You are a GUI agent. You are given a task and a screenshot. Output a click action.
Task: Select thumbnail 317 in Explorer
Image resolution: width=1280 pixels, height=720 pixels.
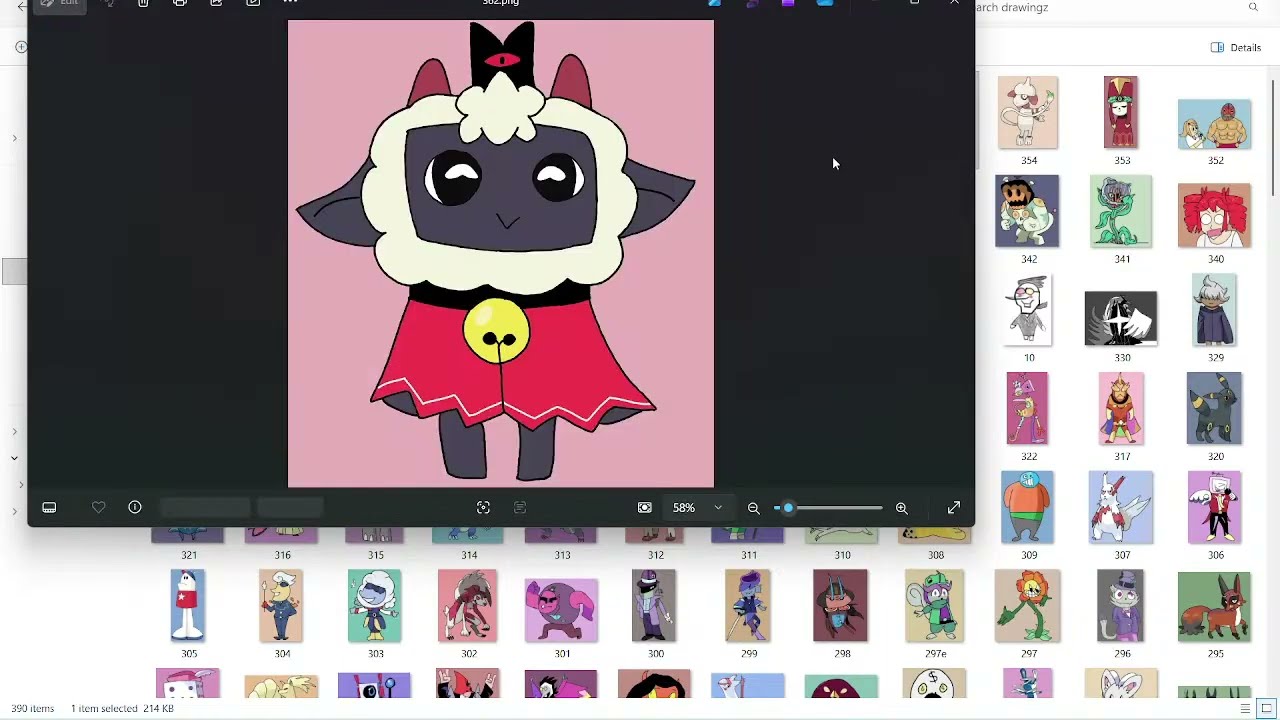click(1121, 408)
